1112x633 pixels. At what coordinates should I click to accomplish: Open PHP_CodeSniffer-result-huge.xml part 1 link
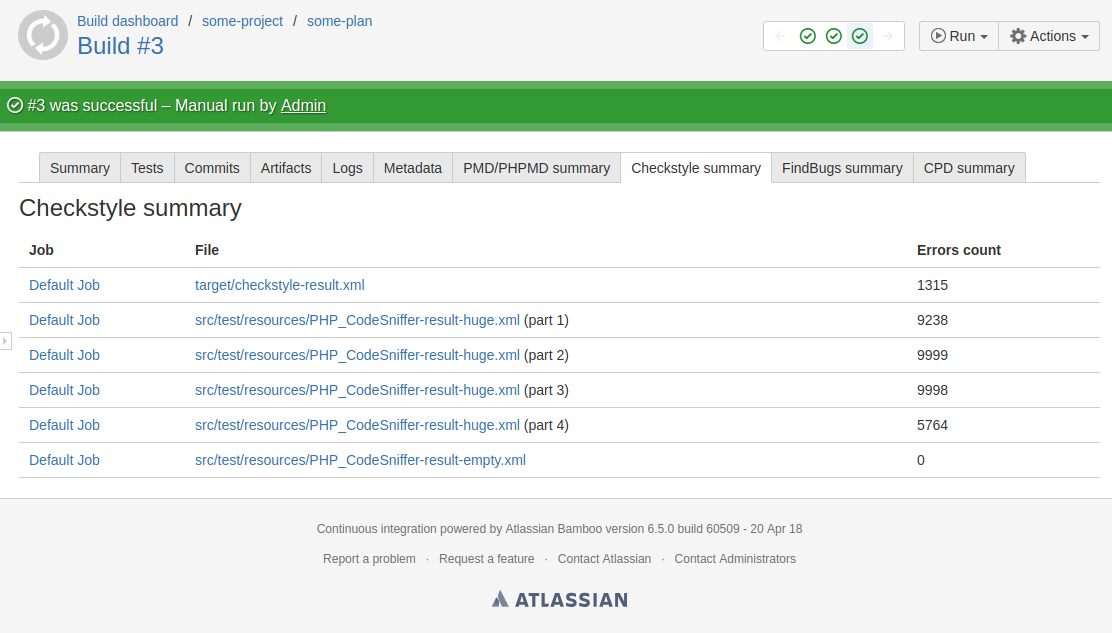357,320
